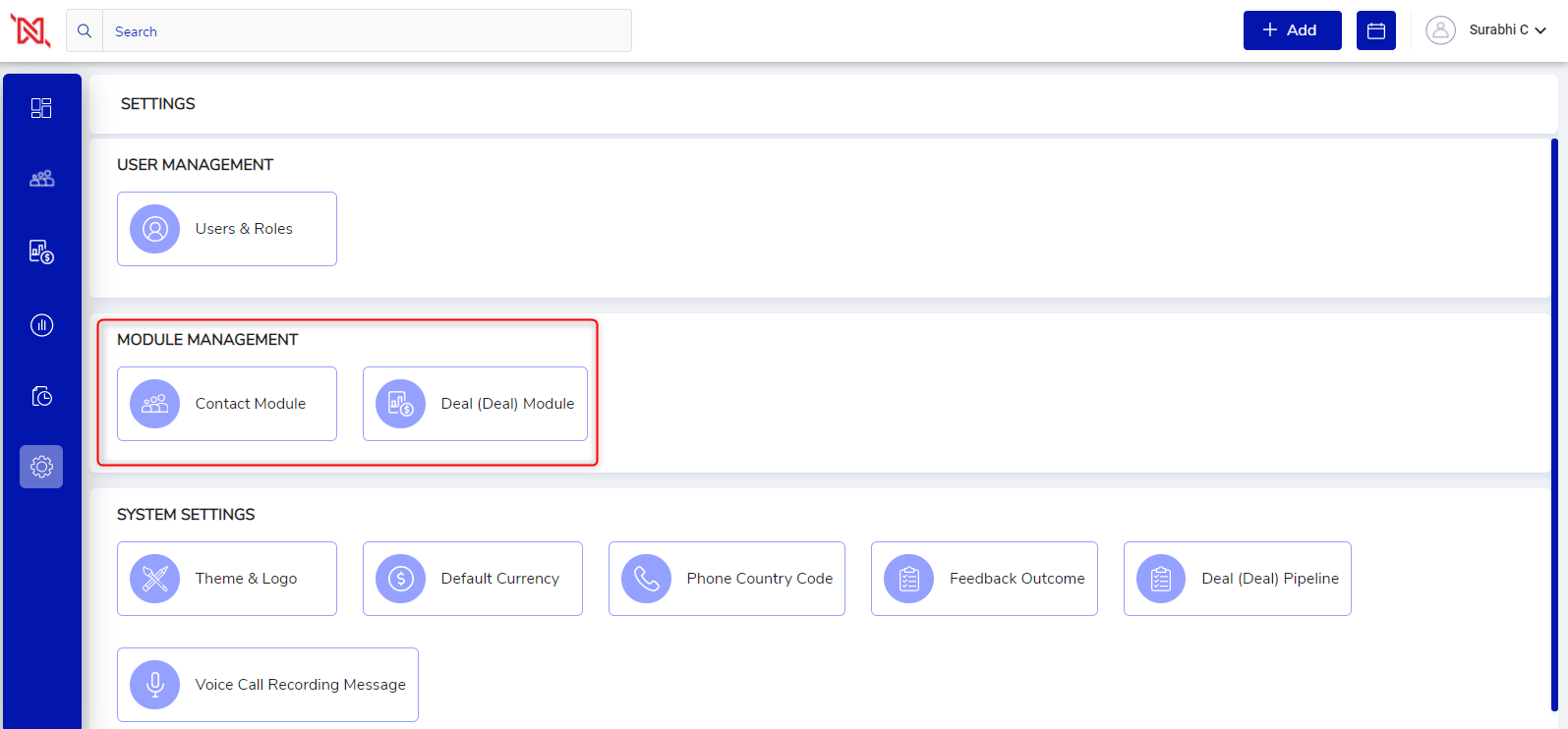Click the Add button

[1292, 30]
